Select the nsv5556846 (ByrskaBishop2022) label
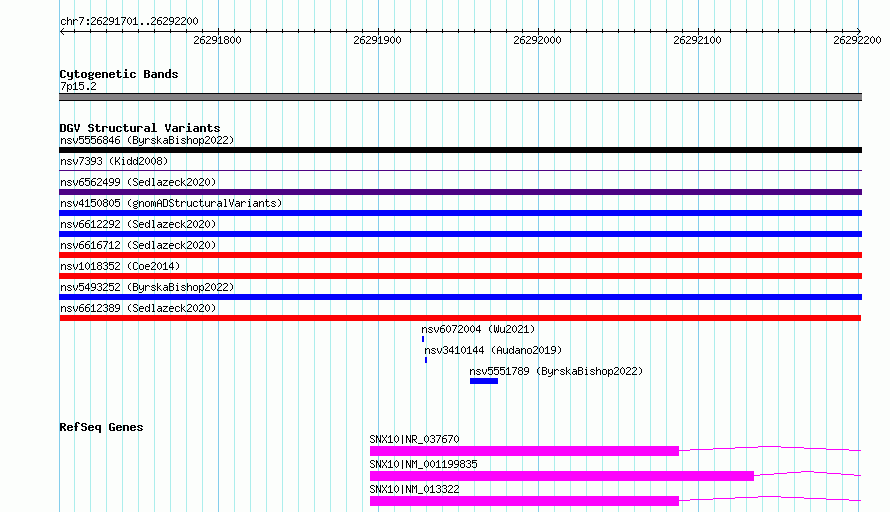Image resolution: width=890 pixels, height=512 pixels. (147, 140)
